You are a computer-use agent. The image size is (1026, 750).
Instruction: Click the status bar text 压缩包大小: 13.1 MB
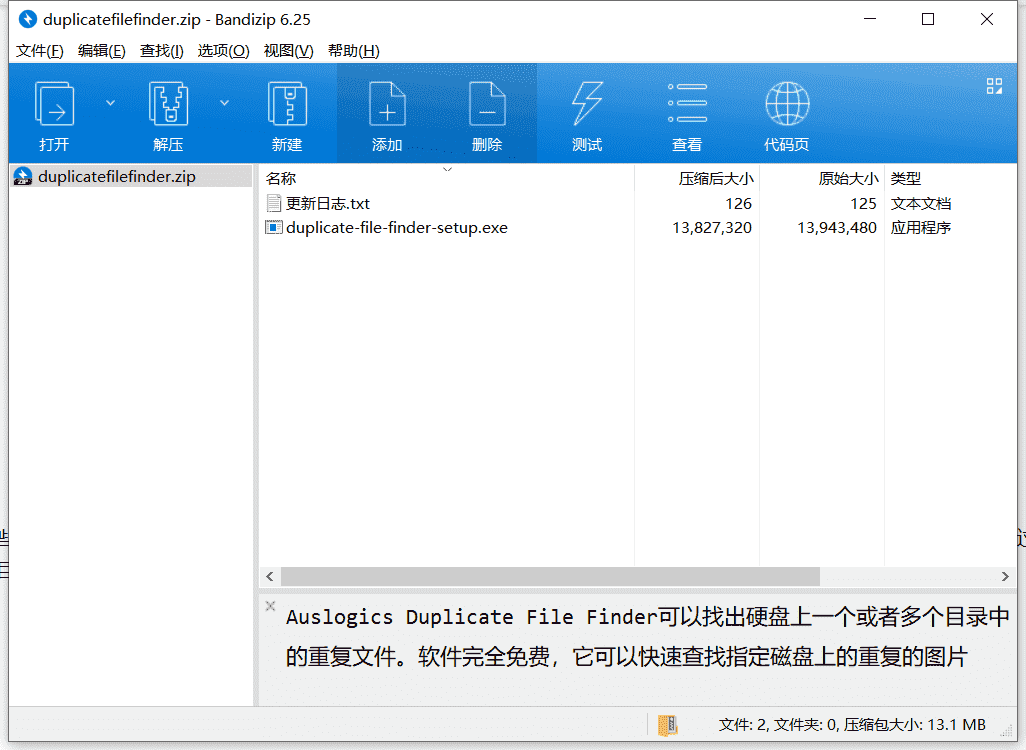(x=914, y=725)
